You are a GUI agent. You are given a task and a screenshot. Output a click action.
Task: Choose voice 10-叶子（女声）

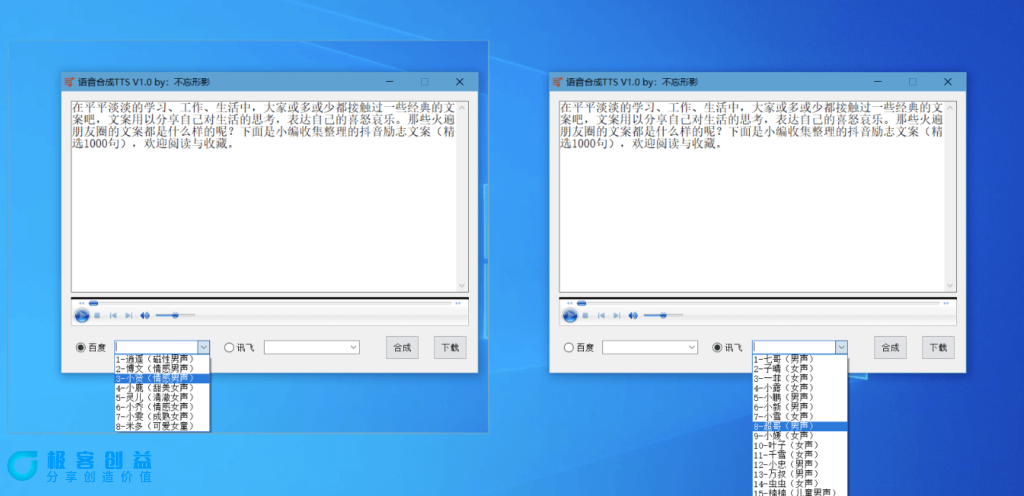click(x=800, y=445)
